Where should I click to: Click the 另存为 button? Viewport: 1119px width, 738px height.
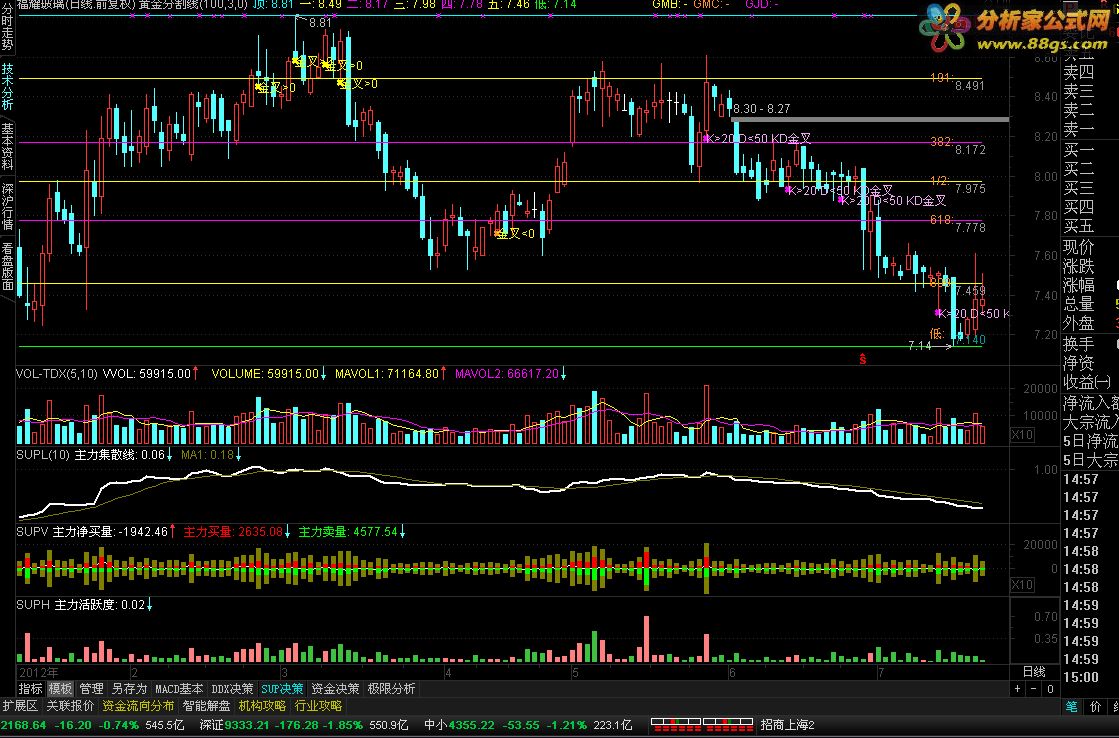click(x=129, y=689)
